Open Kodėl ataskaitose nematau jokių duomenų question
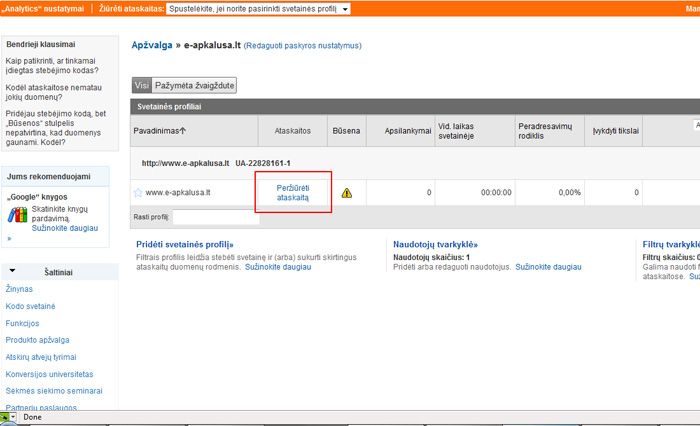This screenshot has height=426, width=700. (x=54, y=92)
